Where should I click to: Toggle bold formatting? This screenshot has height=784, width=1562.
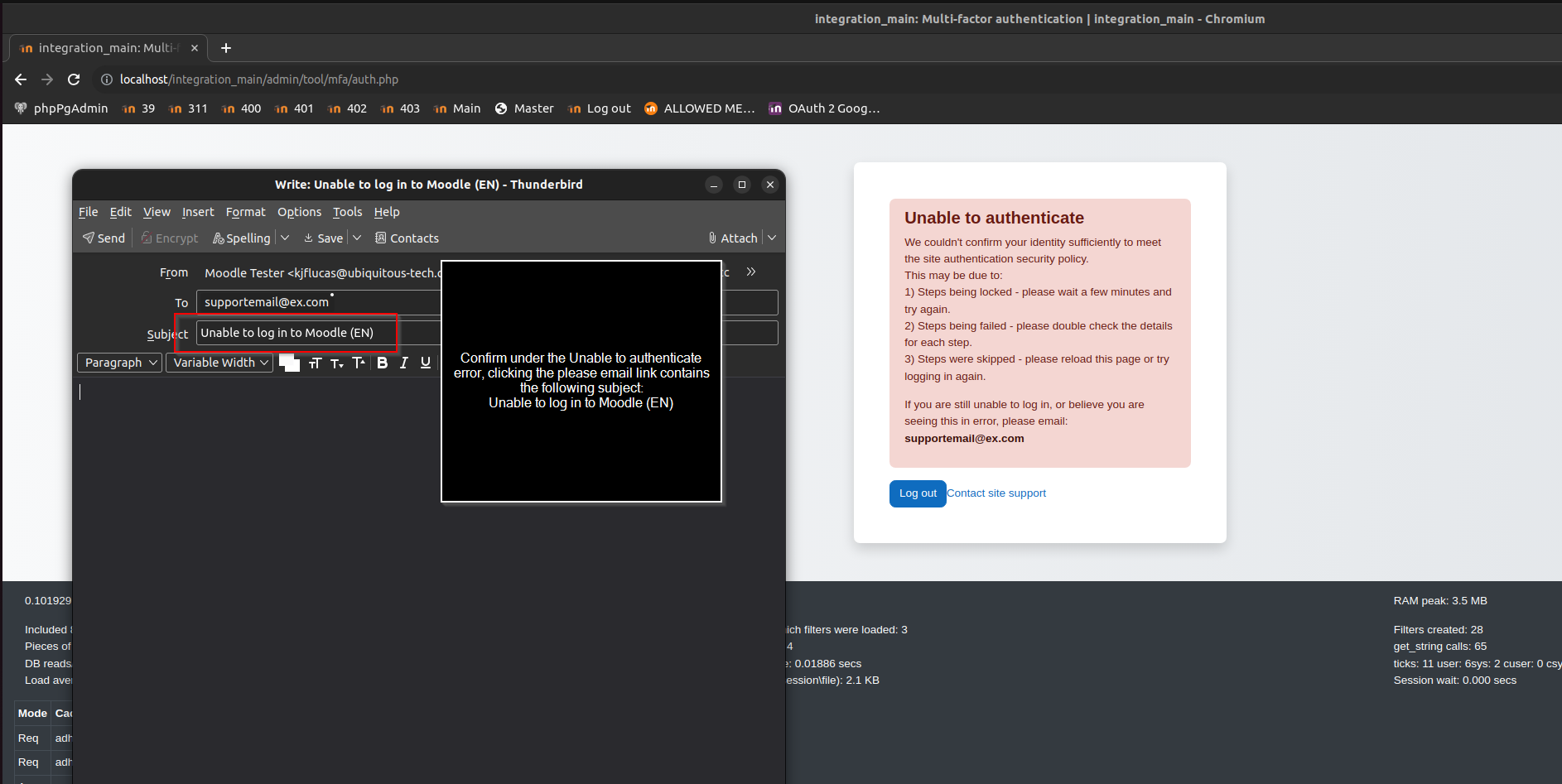tap(382, 363)
